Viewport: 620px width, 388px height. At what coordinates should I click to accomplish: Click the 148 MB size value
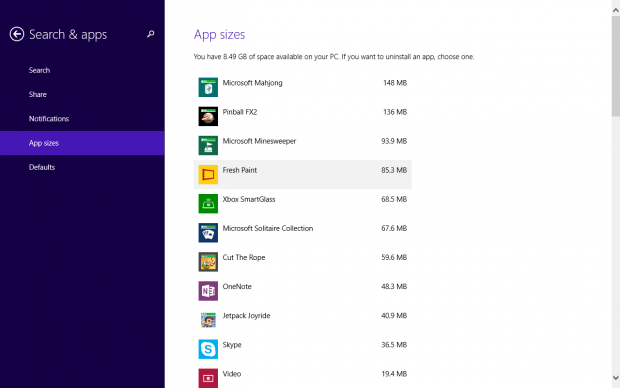pyautogui.click(x=395, y=83)
